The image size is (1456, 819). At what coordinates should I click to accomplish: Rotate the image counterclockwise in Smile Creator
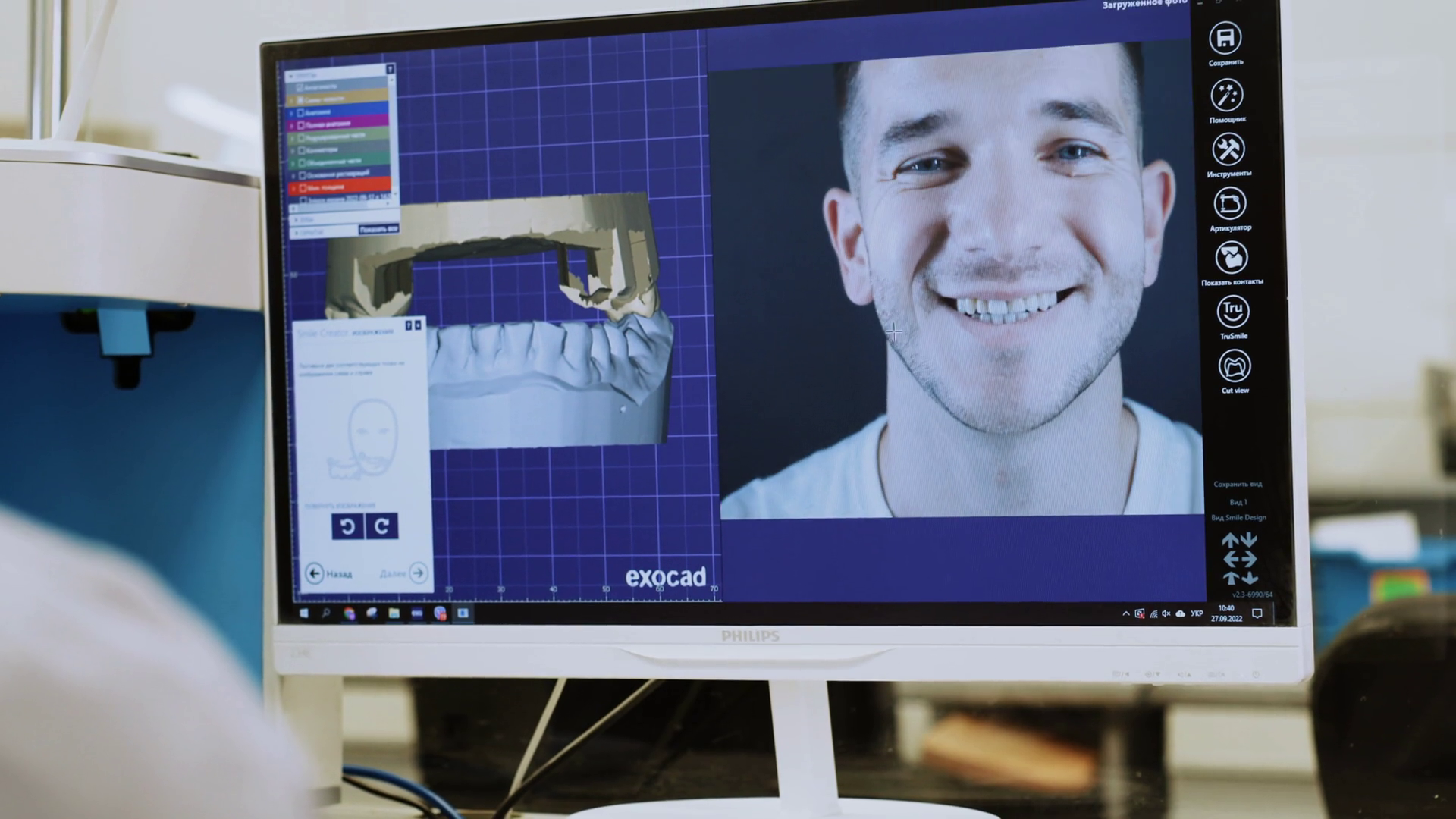(x=347, y=526)
